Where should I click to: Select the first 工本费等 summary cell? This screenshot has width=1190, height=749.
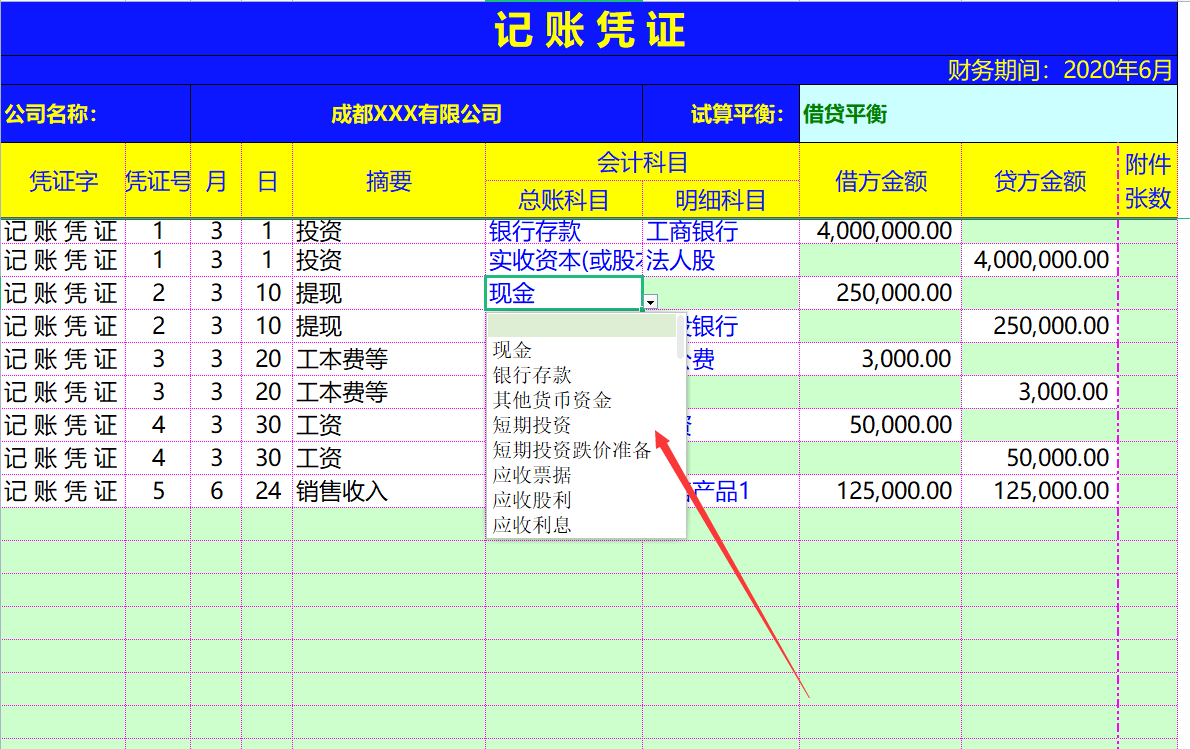coord(389,359)
